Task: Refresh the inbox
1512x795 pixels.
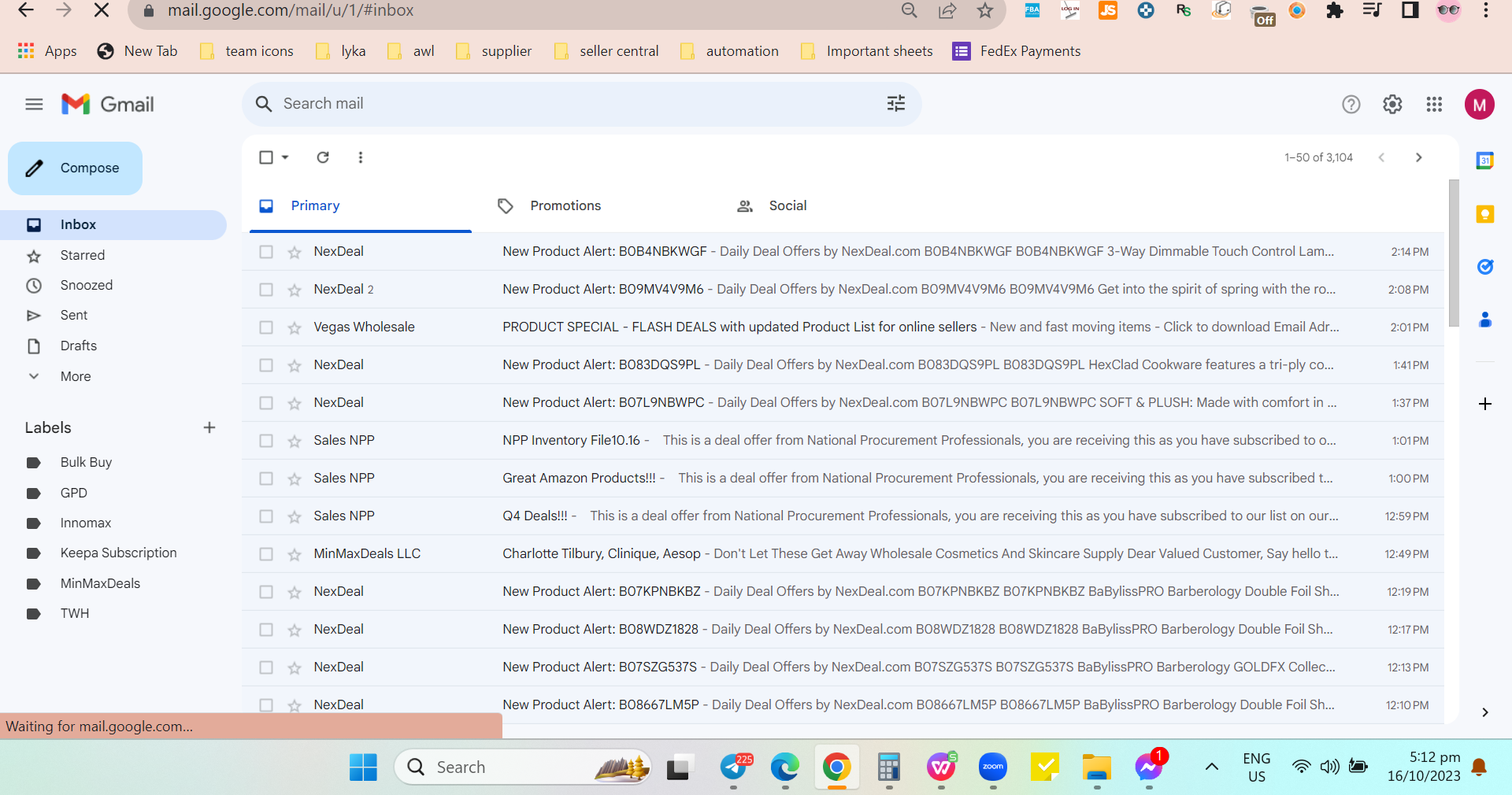Action: [323, 157]
